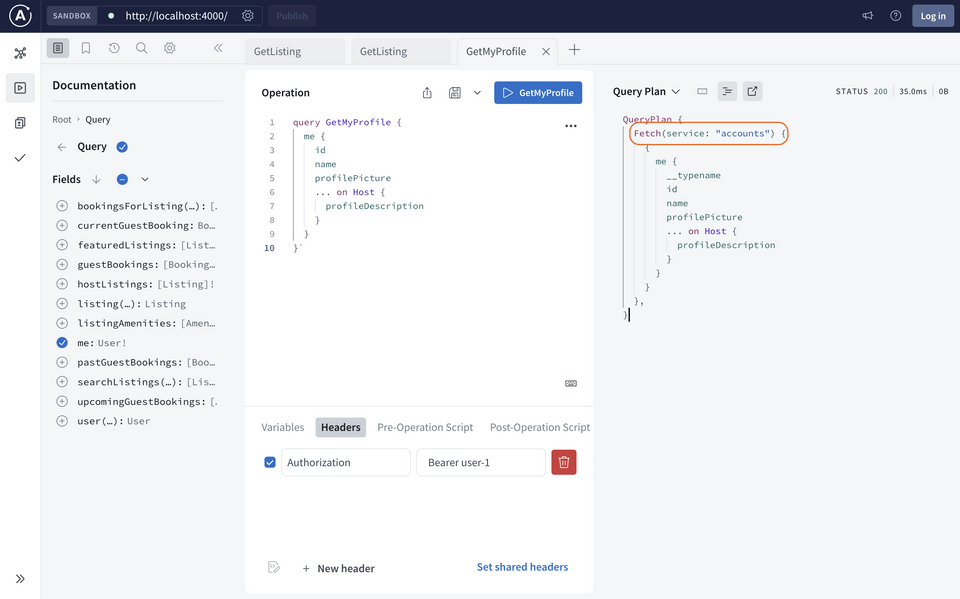Image resolution: width=960 pixels, height=599 pixels.
Task: Run the GetMyProfile operation
Action: (x=538, y=93)
